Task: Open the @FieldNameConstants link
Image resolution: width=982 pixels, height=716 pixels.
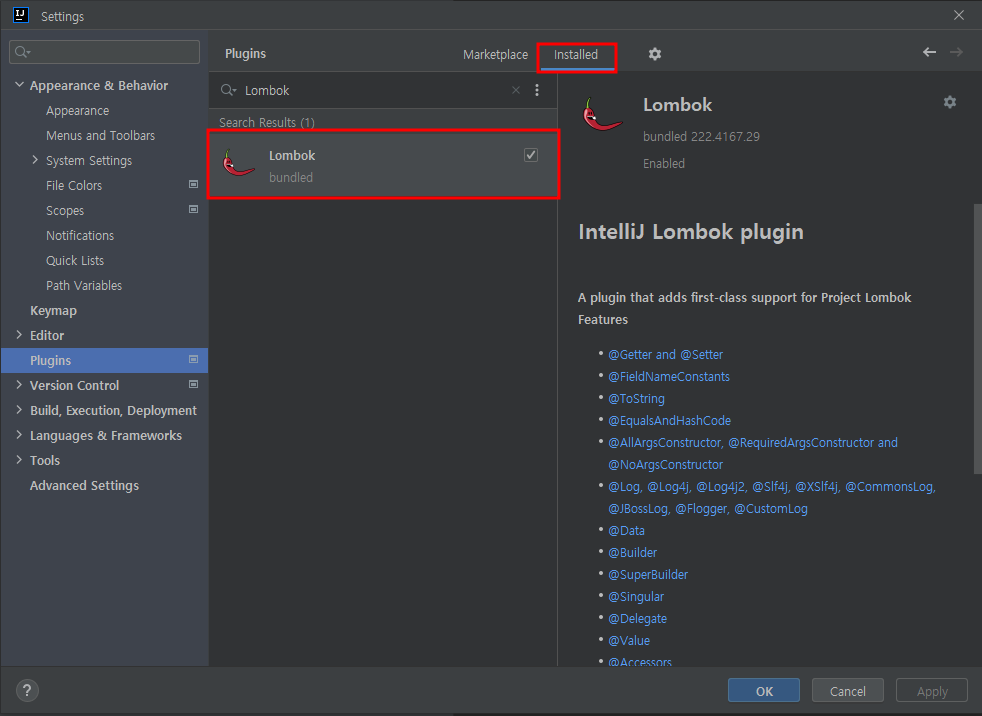Action: [669, 376]
